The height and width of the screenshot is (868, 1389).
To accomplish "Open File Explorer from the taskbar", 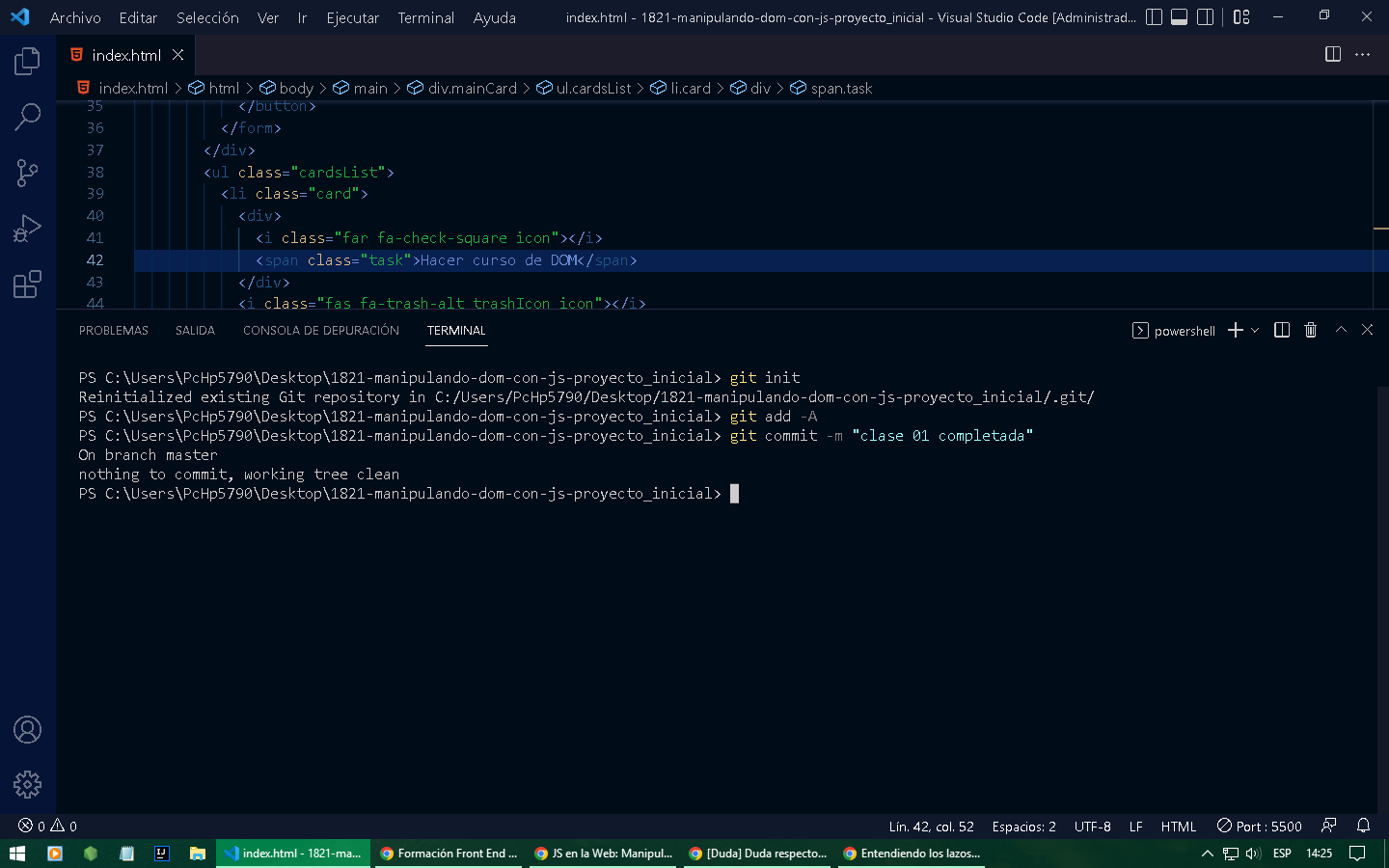I will pos(197,854).
